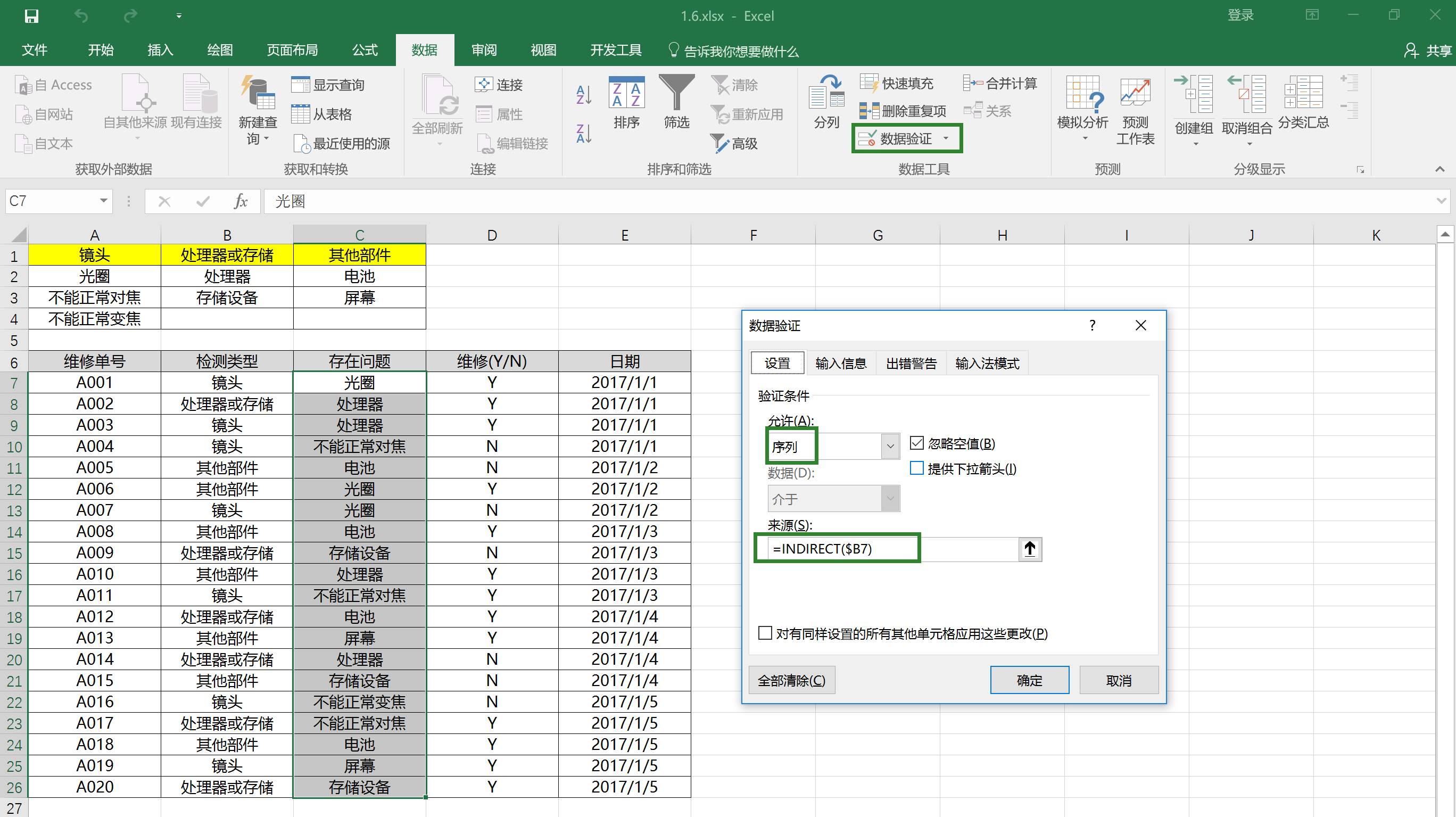Image resolution: width=1456 pixels, height=817 pixels.
Task: Click 合并计算 consolidate
Action: point(1000,84)
